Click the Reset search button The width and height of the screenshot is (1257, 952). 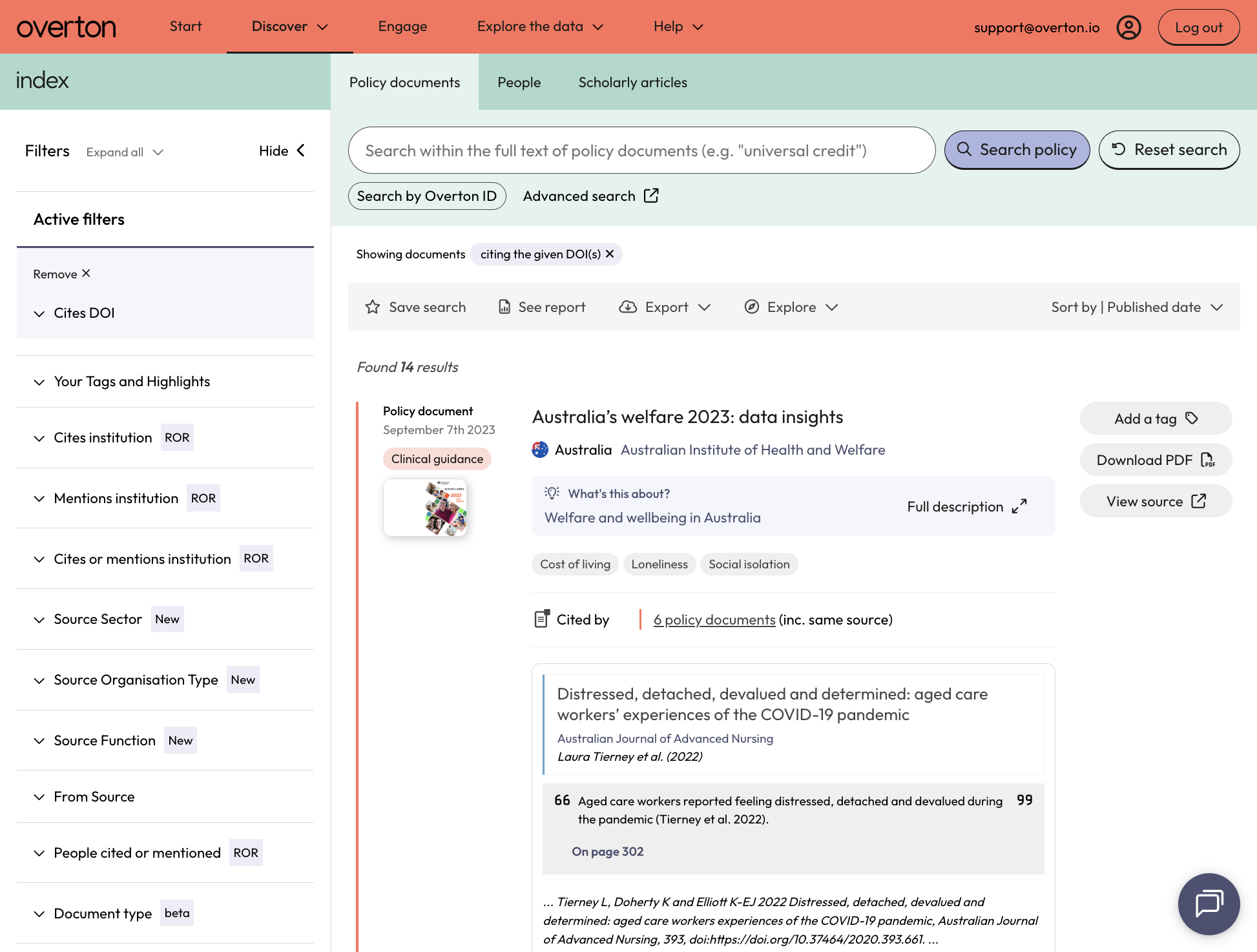1169,150
